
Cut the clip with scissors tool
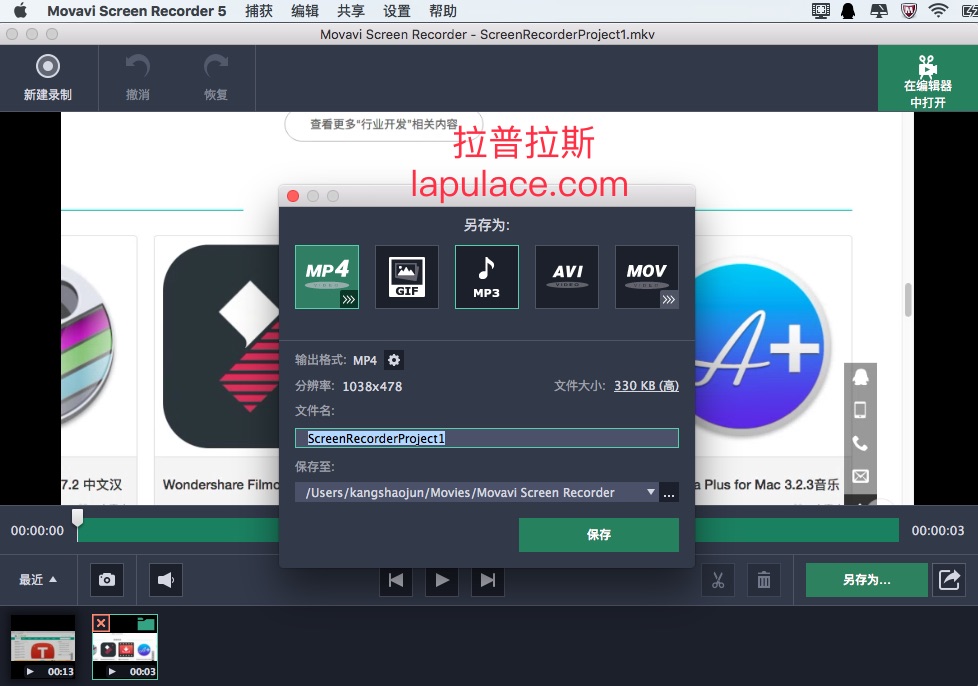(x=718, y=580)
